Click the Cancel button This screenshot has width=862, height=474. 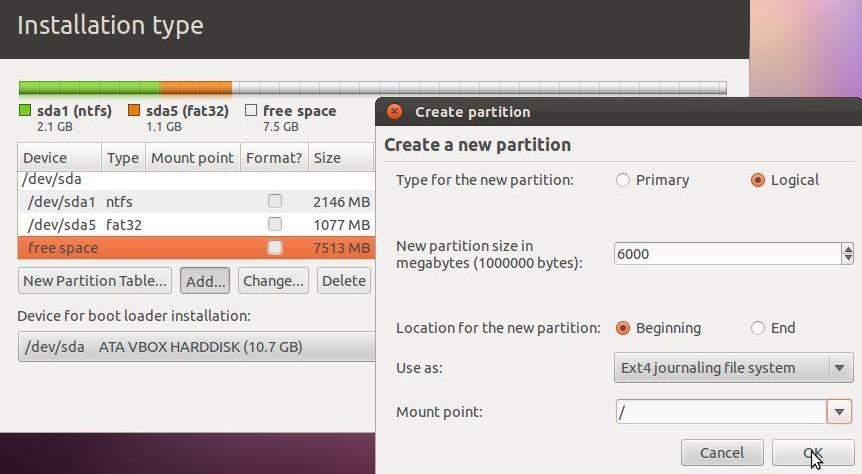tap(722, 453)
